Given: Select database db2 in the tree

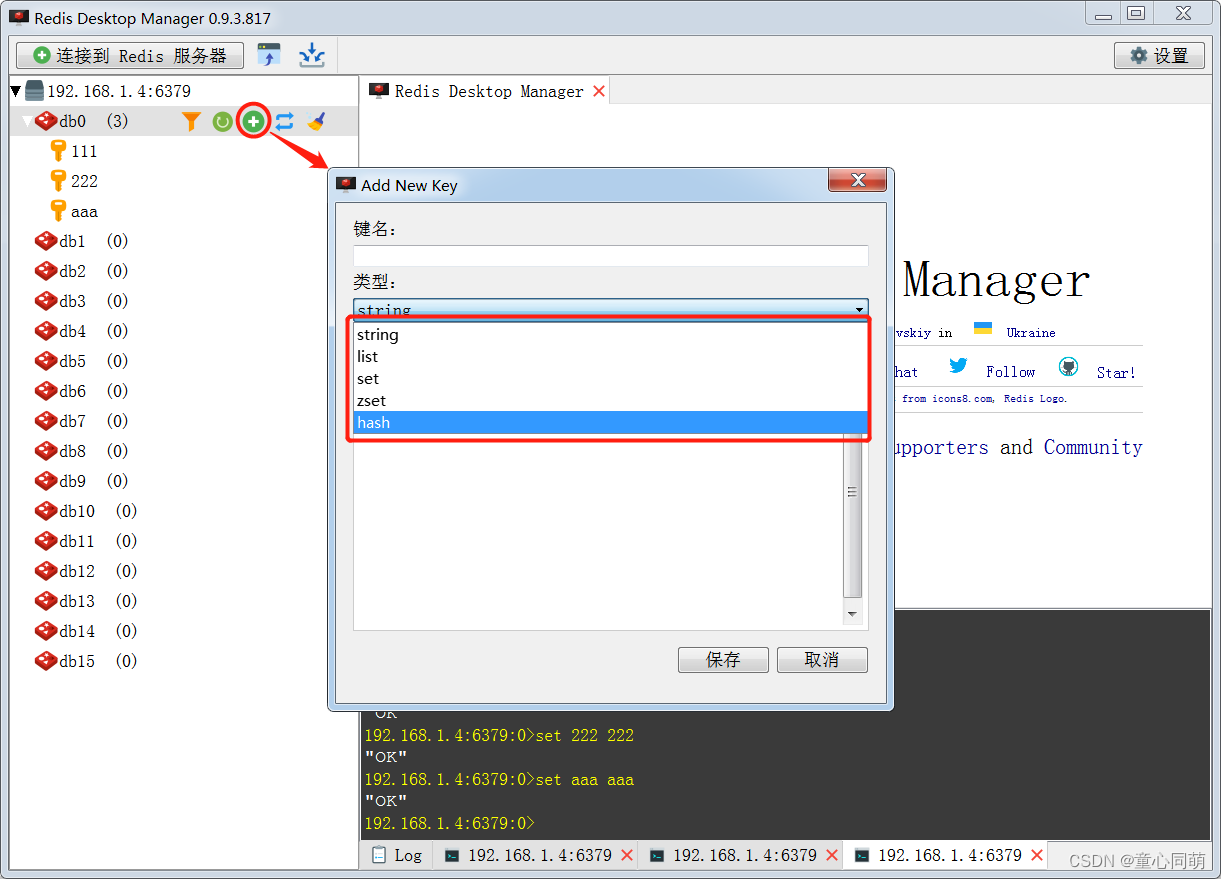Looking at the screenshot, I should [73, 271].
